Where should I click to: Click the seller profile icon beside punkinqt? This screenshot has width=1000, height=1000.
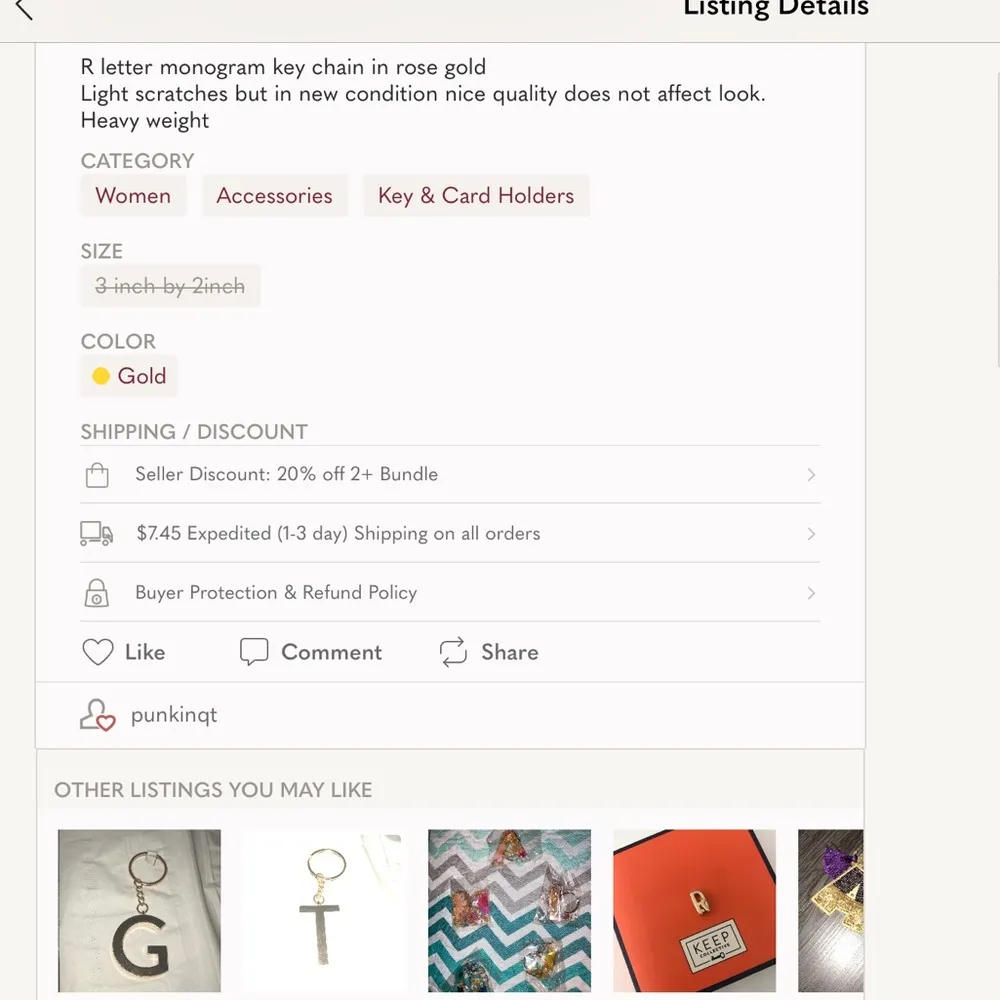(96, 714)
